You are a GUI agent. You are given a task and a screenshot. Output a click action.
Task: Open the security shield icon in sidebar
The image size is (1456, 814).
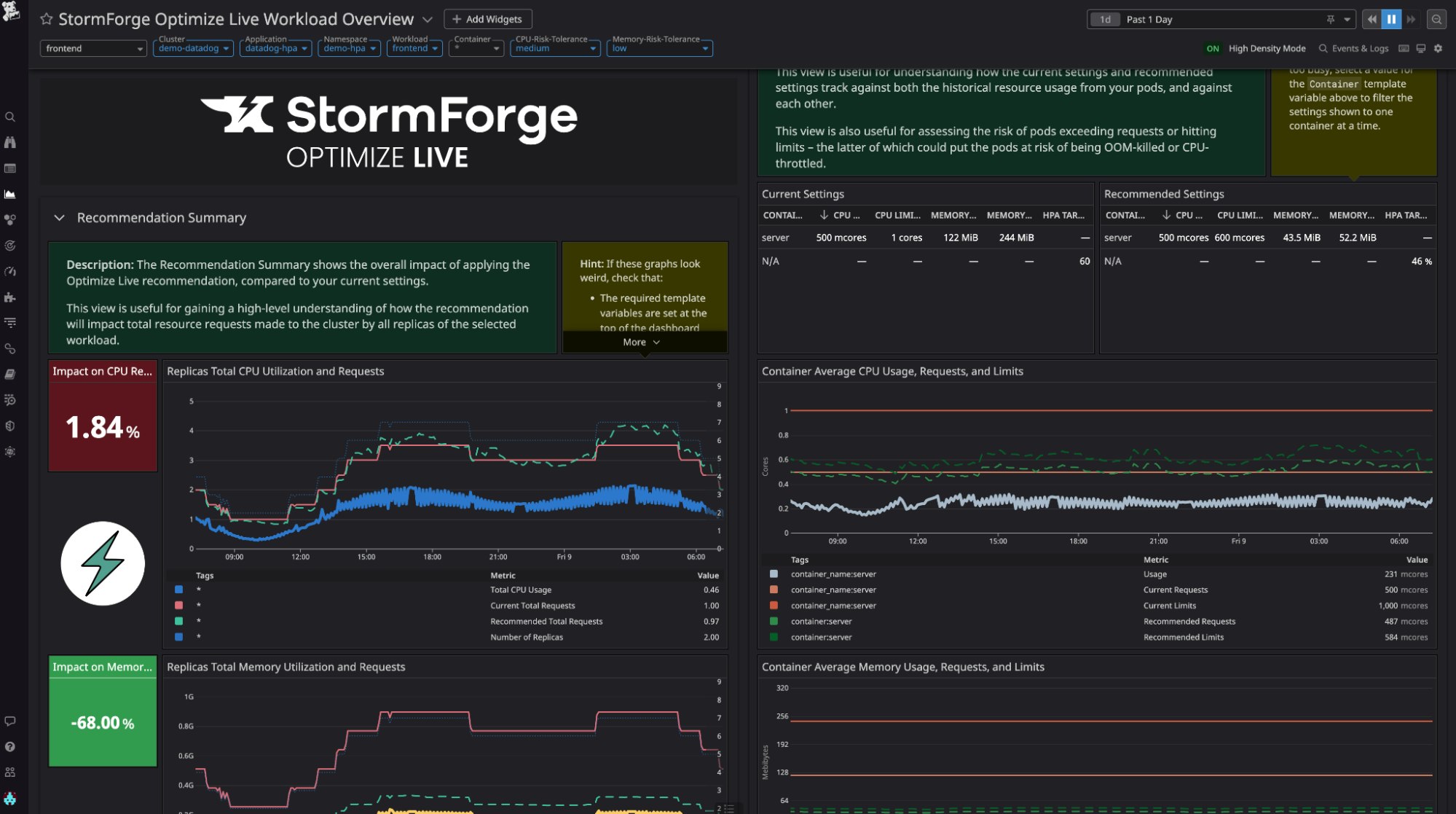(x=10, y=425)
